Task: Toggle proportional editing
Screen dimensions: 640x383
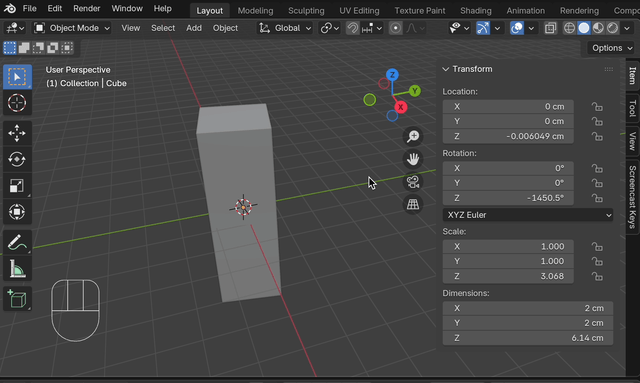Action: click(x=395, y=28)
